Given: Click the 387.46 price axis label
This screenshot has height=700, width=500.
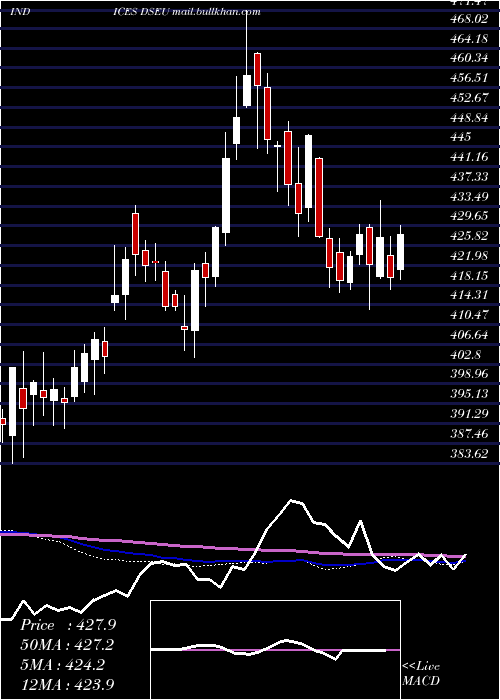Looking at the screenshot, I should coord(470,433).
